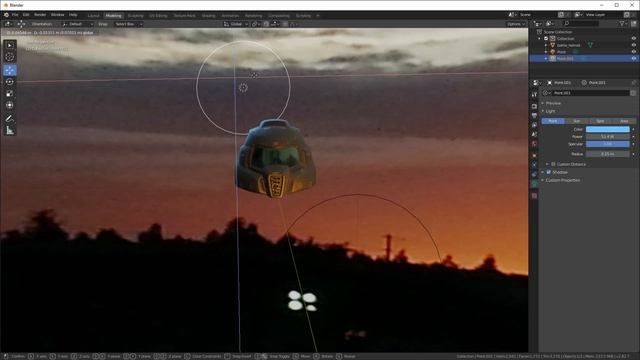This screenshot has width=640, height=360.
Task: Open the Window menu
Action: (x=58, y=15)
